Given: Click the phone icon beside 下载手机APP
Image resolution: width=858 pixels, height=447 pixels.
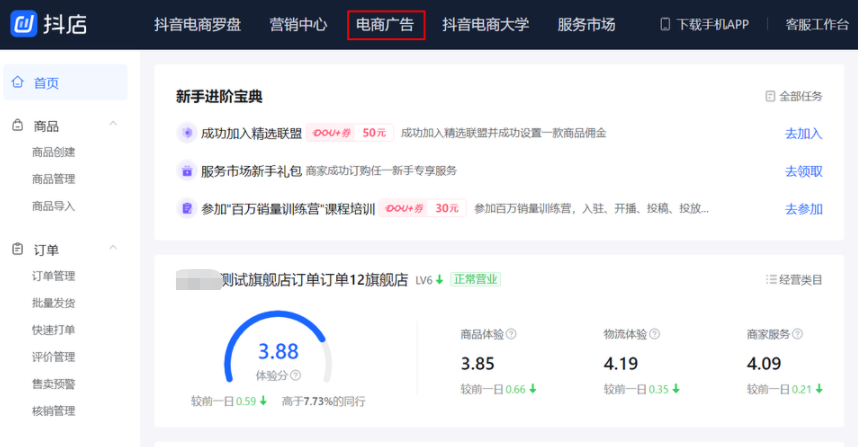Looking at the screenshot, I should click(x=665, y=24).
